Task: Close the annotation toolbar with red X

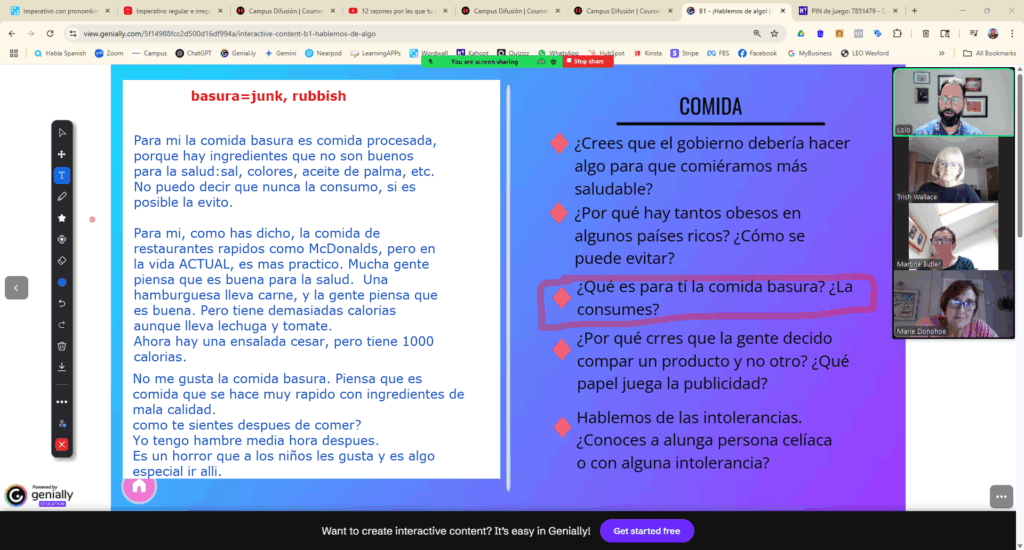Action: (62, 445)
